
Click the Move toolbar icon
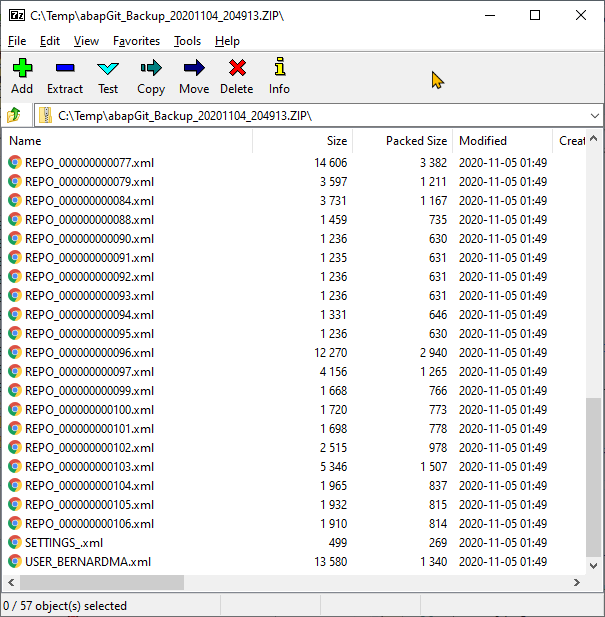tap(194, 68)
